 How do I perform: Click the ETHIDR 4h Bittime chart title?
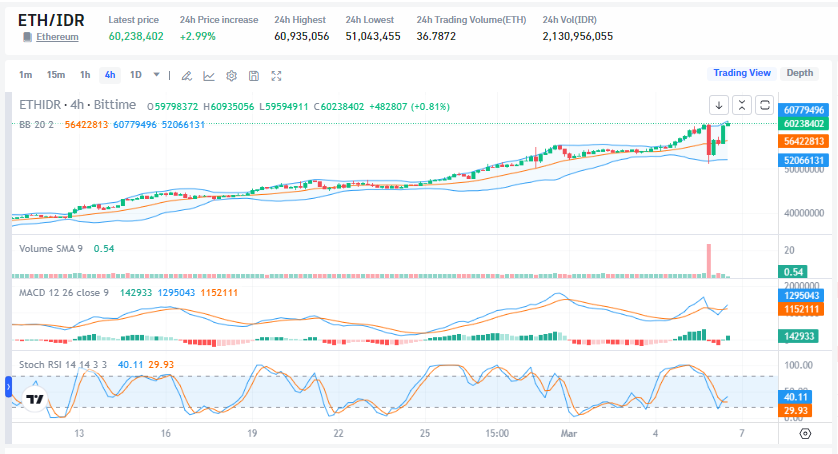point(77,105)
